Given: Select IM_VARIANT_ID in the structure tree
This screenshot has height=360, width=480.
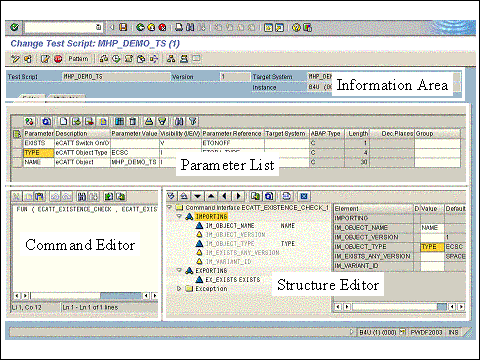Looking at the screenshot, I should pos(228,262).
